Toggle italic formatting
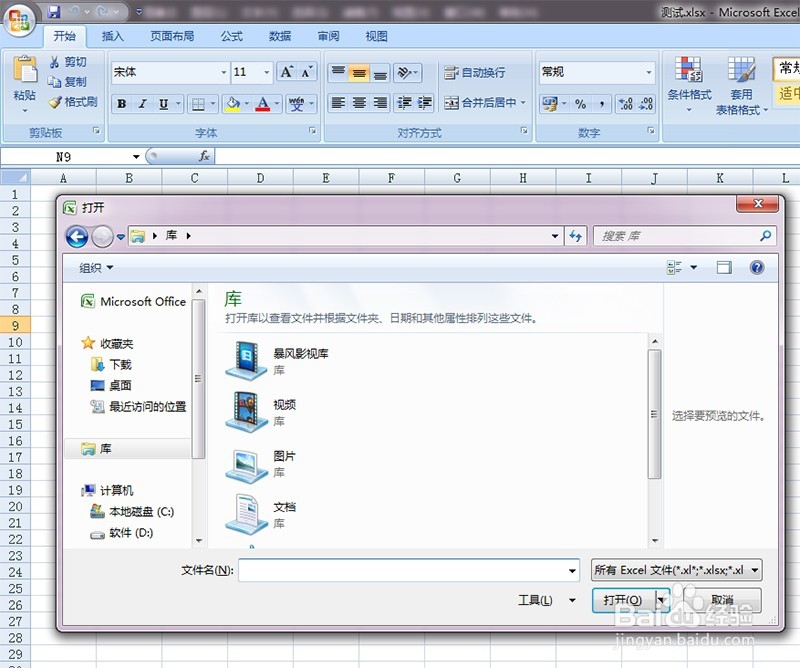This screenshot has height=668, width=800. [142, 104]
